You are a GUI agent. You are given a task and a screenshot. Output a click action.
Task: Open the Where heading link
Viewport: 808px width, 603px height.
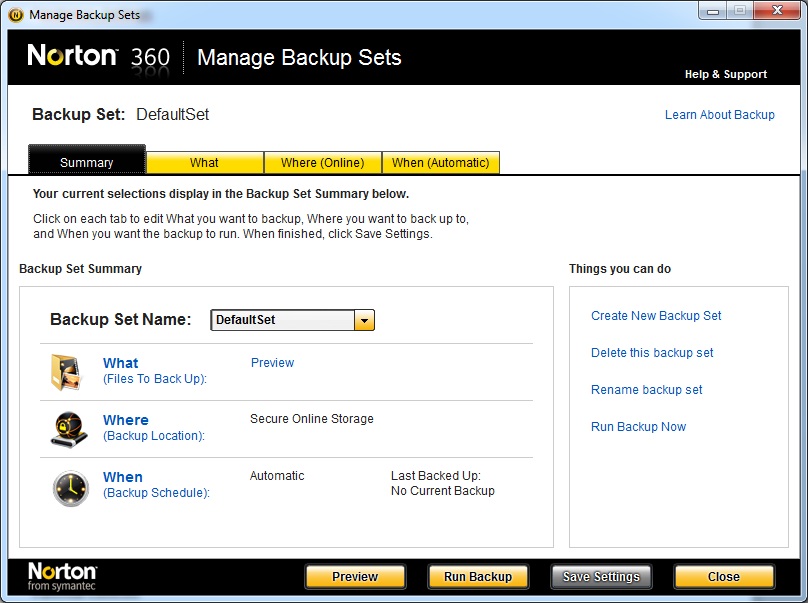[x=126, y=420]
